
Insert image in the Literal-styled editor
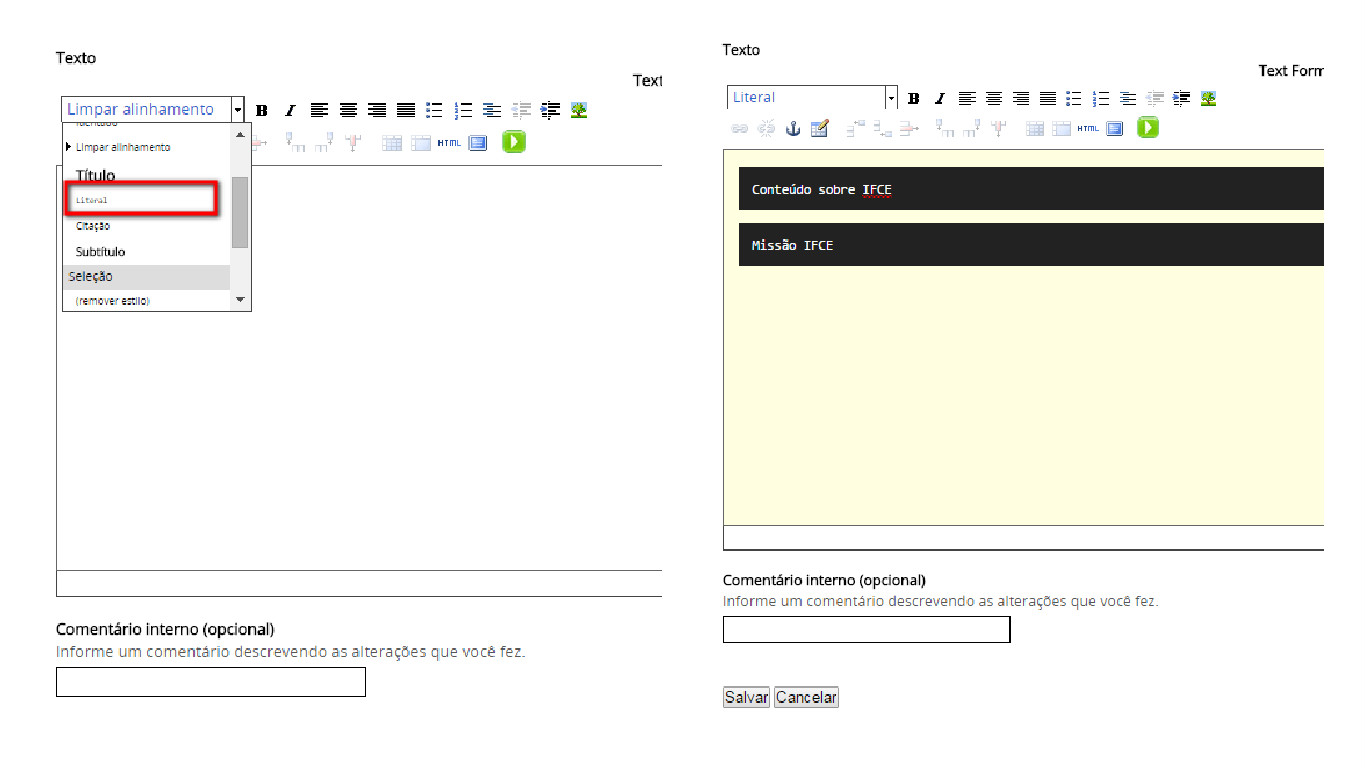coord(1208,98)
